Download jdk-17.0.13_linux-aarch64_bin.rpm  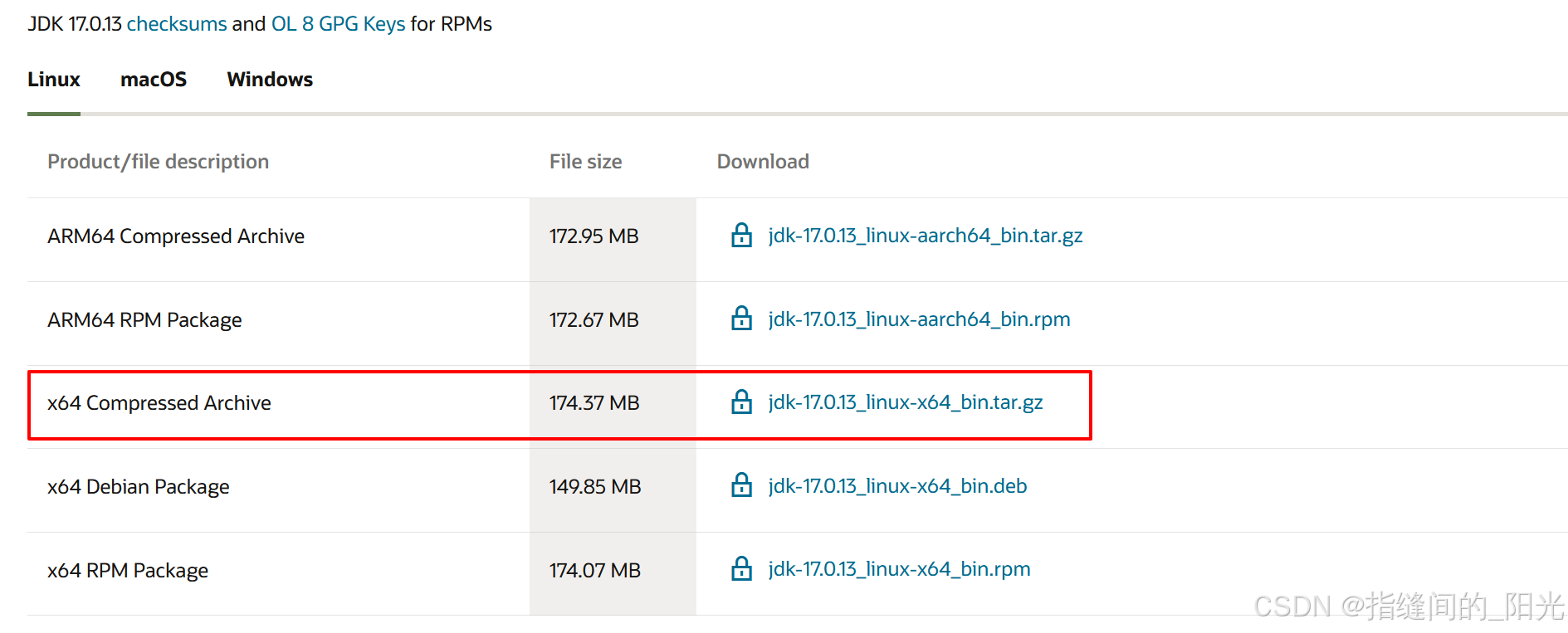(919, 319)
